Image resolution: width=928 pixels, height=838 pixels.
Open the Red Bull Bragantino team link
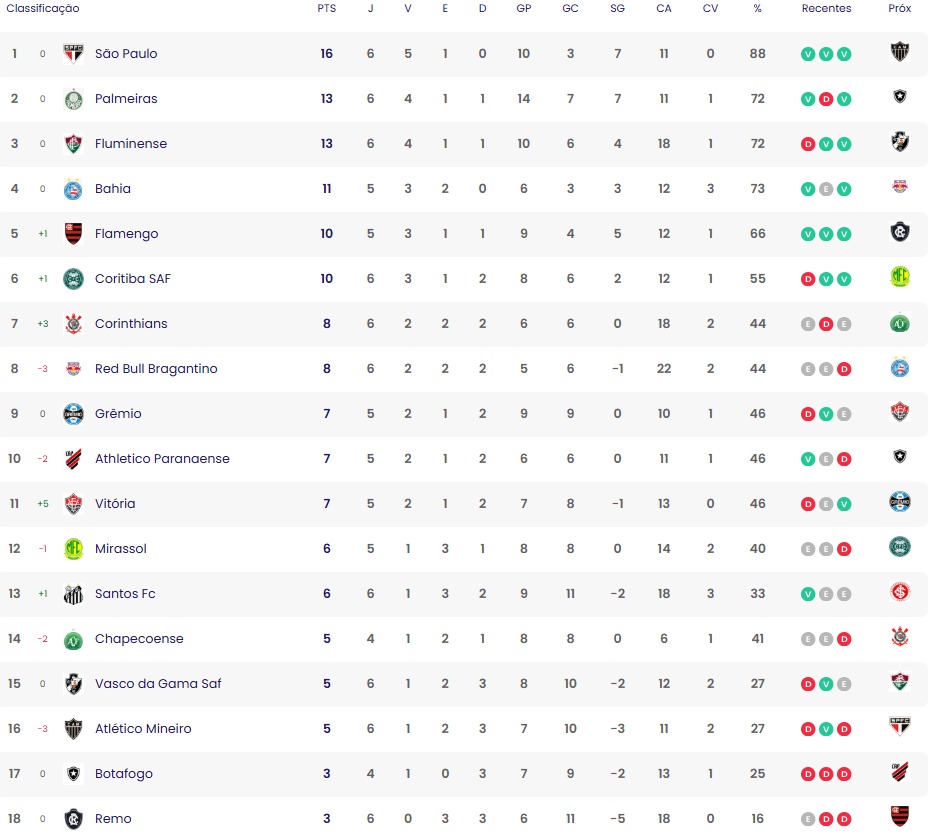(x=156, y=369)
